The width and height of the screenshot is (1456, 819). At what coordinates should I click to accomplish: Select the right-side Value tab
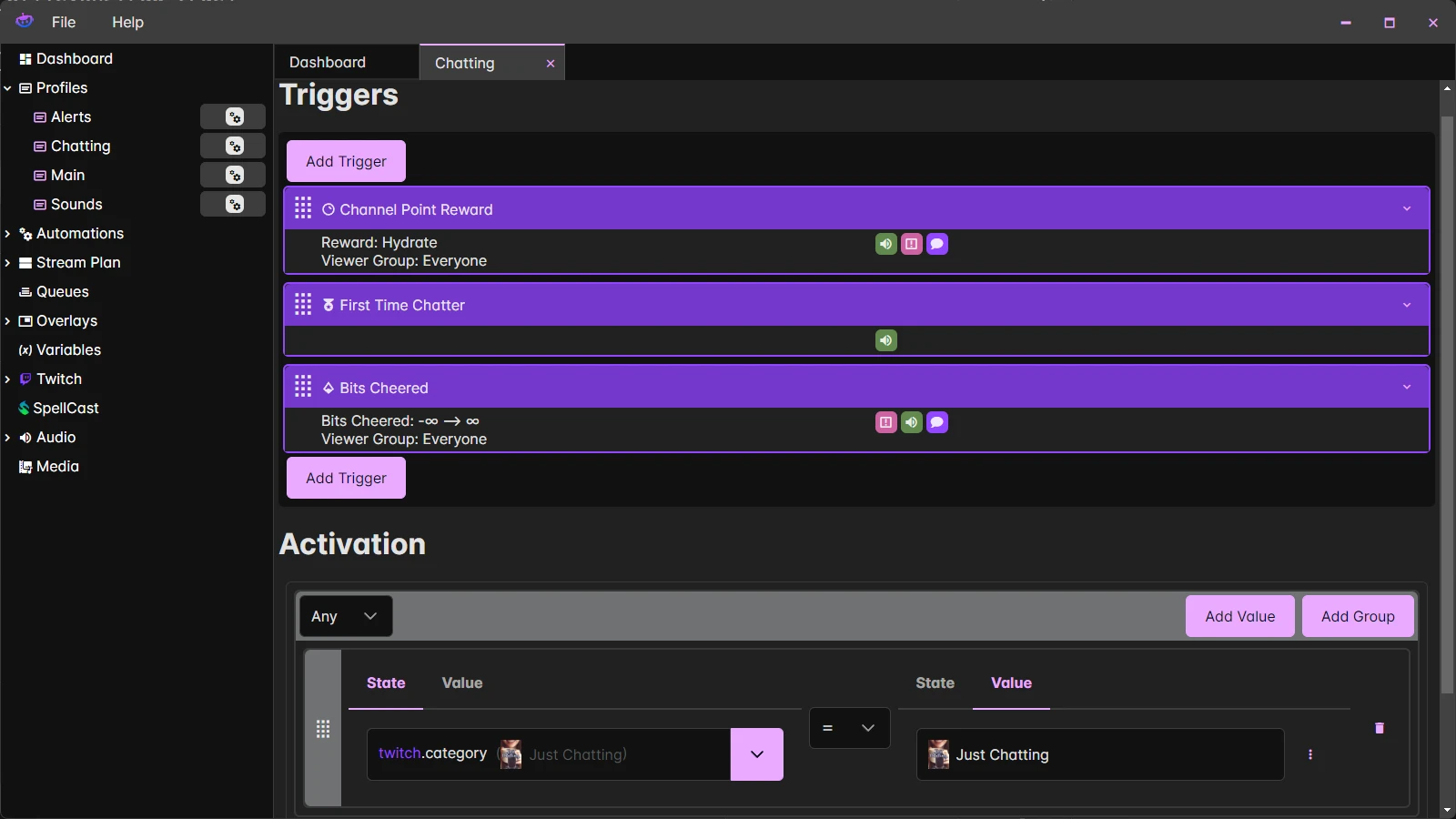point(1011,682)
